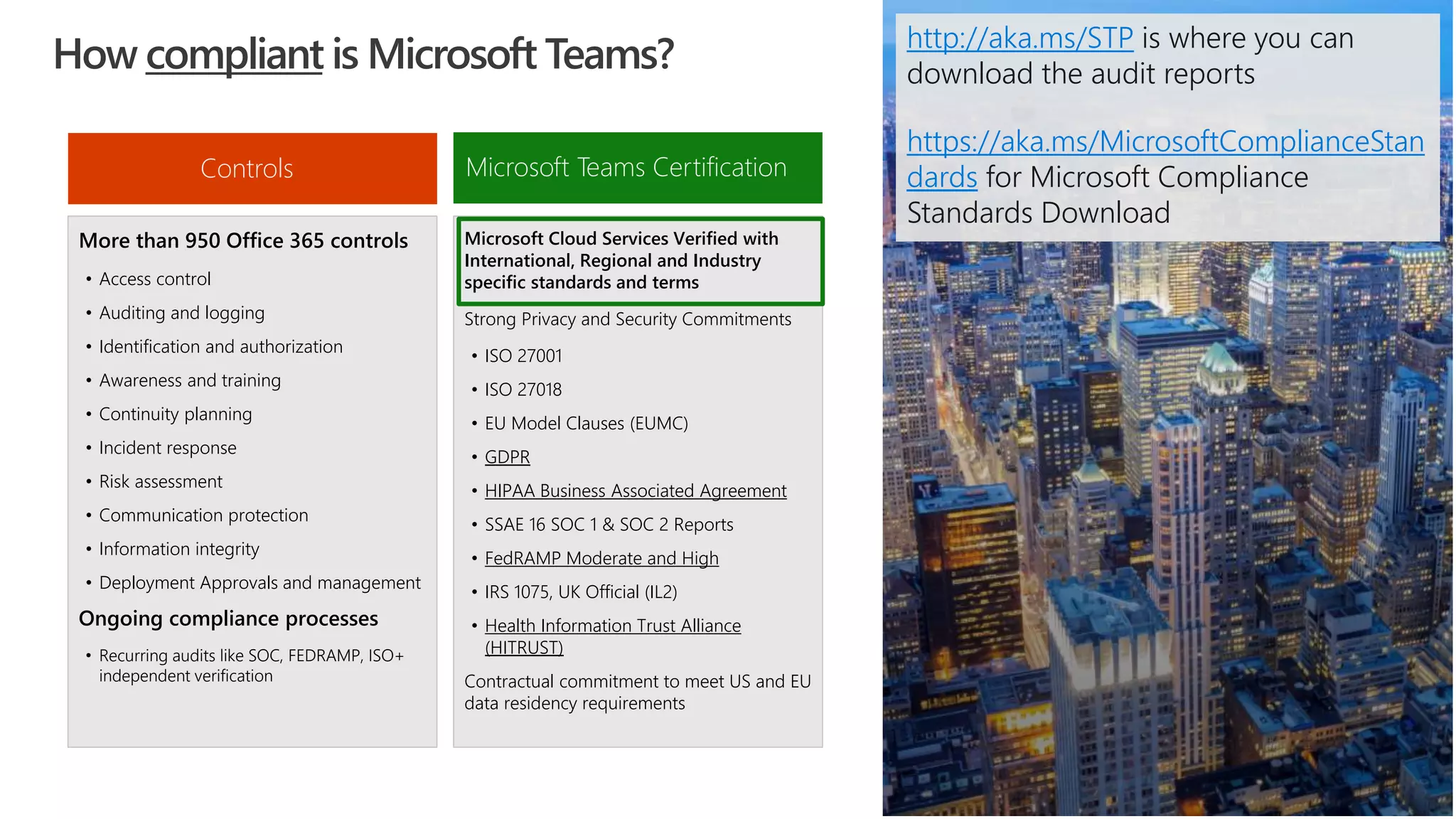
Task: Click 'Communication protection' bullet text
Action: click(203, 515)
